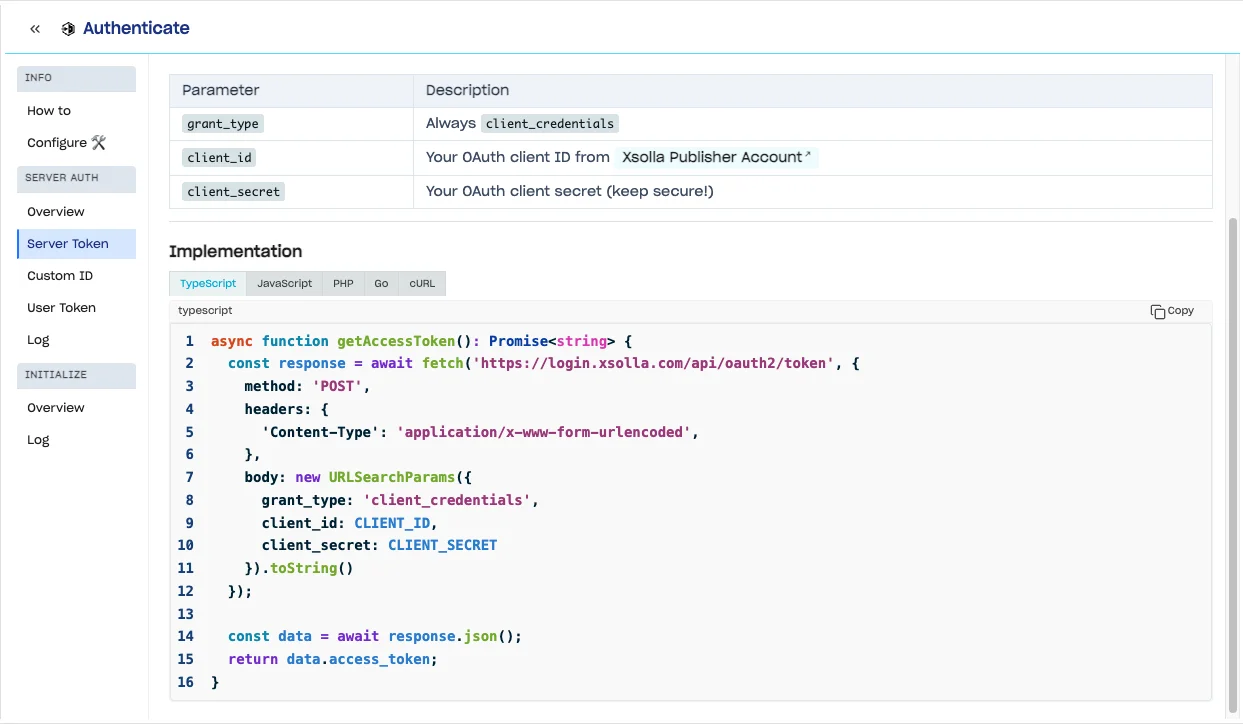This screenshot has height=724, width=1243.
Task: Select the Server Token sidebar item
Action: (x=76, y=244)
